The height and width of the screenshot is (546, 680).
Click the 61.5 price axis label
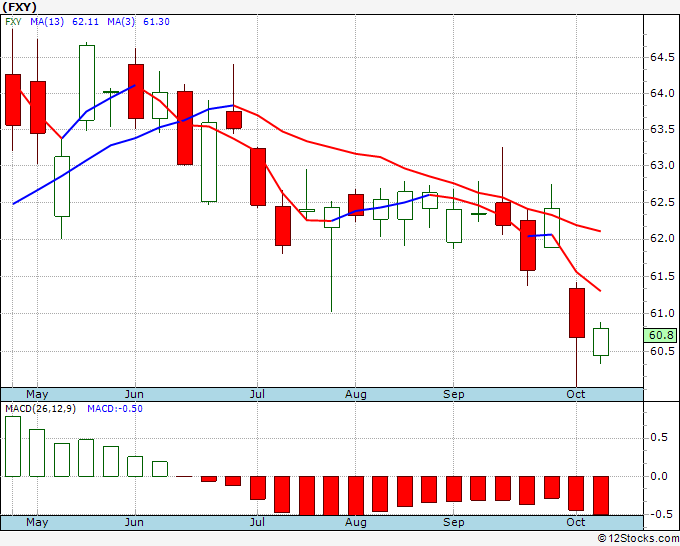click(662, 276)
